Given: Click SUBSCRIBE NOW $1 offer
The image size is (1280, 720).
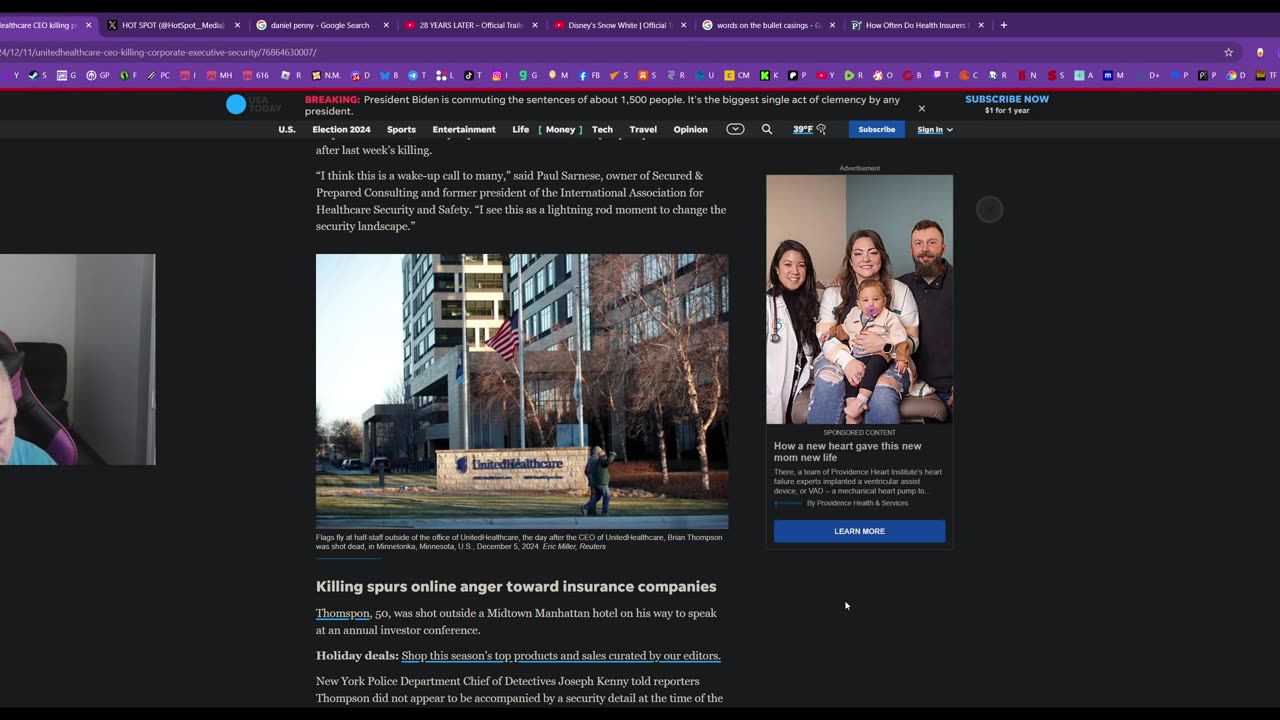Looking at the screenshot, I should point(1007,104).
